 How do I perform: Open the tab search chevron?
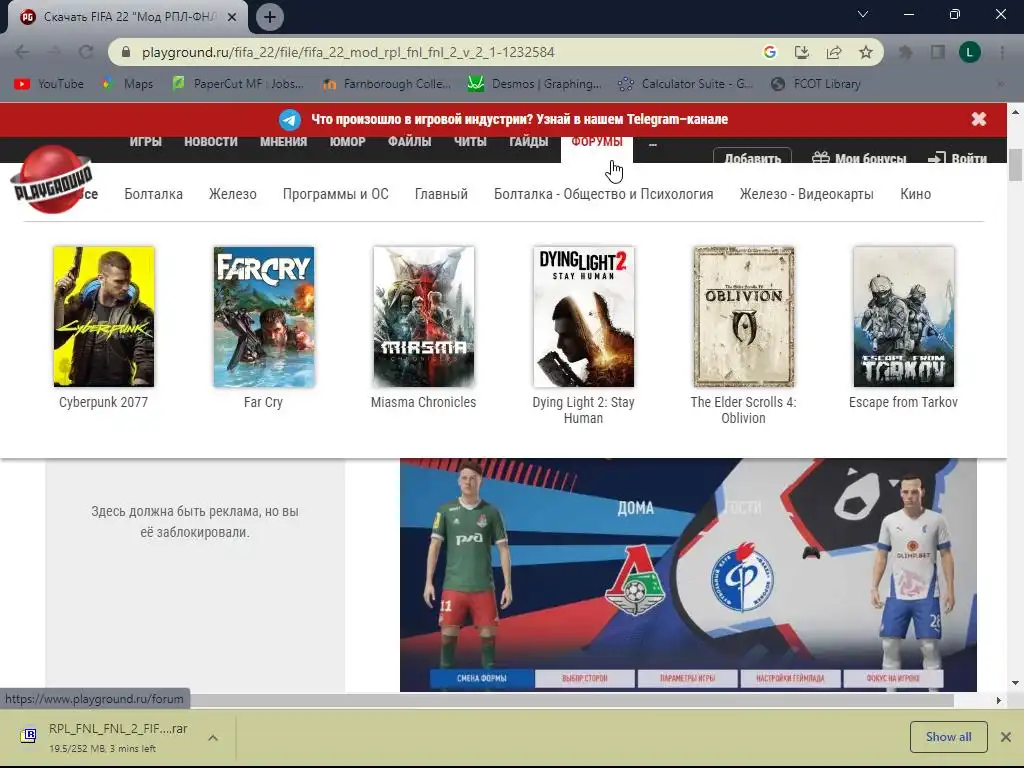(x=863, y=14)
